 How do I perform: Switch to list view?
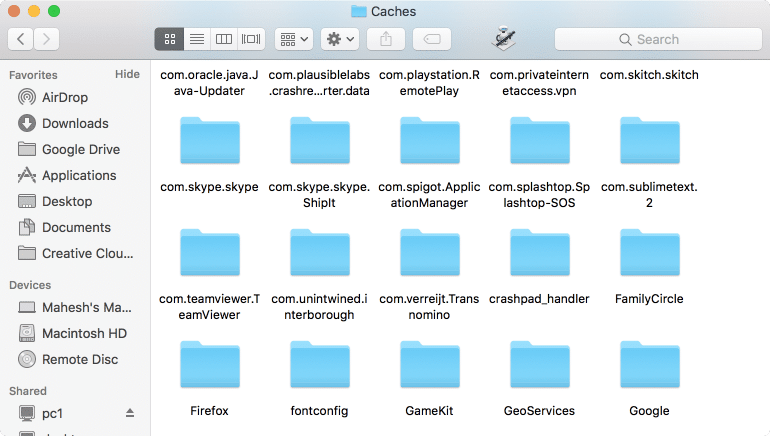pos(197,39)
